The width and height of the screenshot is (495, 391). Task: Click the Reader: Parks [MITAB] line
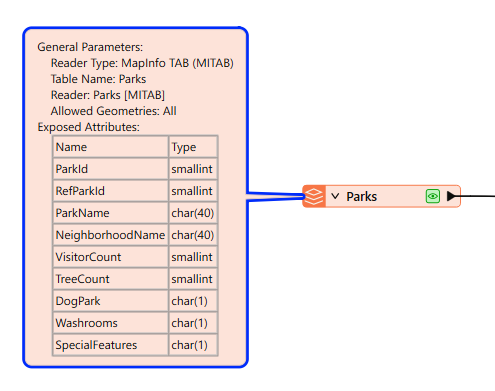point(108,95)
